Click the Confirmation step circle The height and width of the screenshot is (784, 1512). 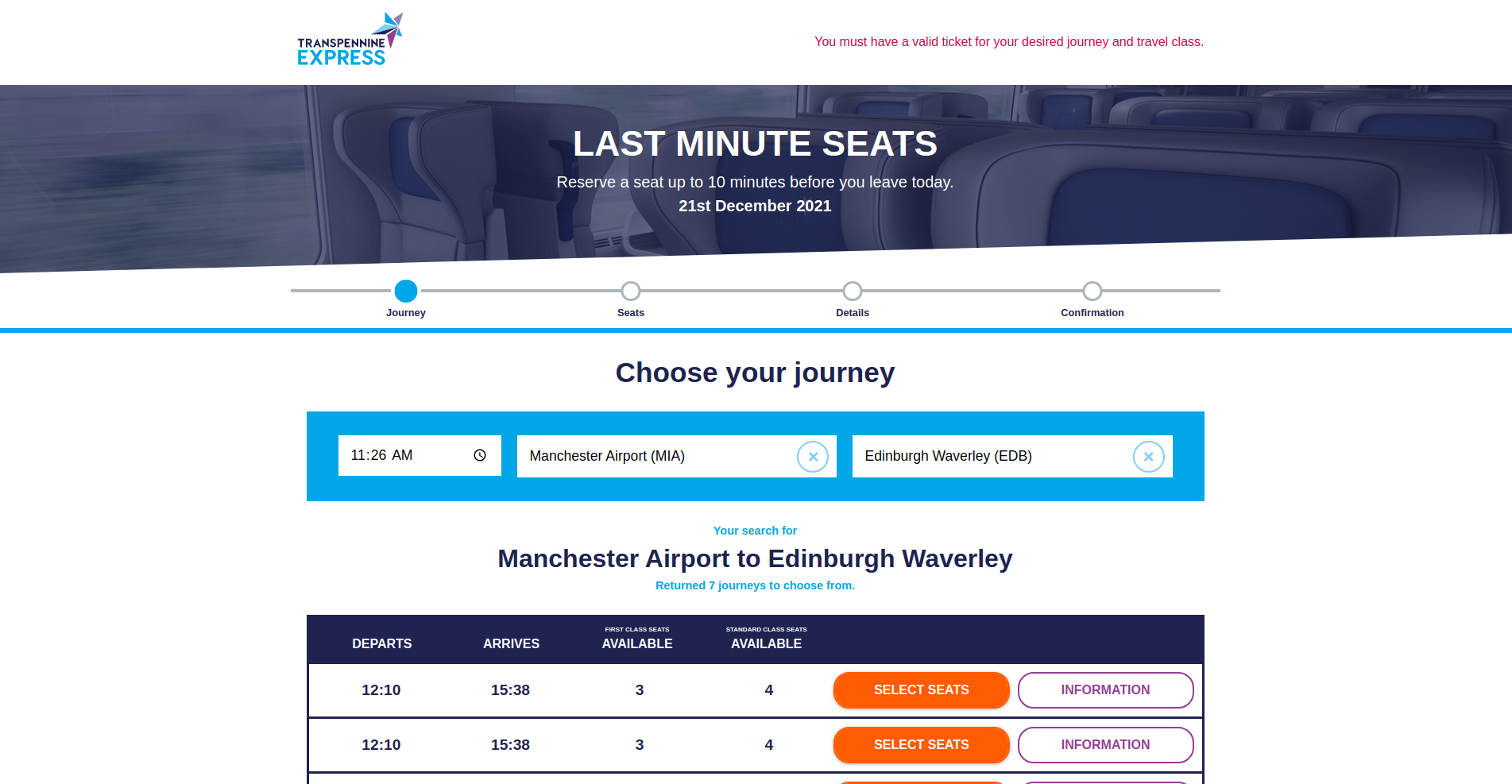click(x=1092, y=291)
